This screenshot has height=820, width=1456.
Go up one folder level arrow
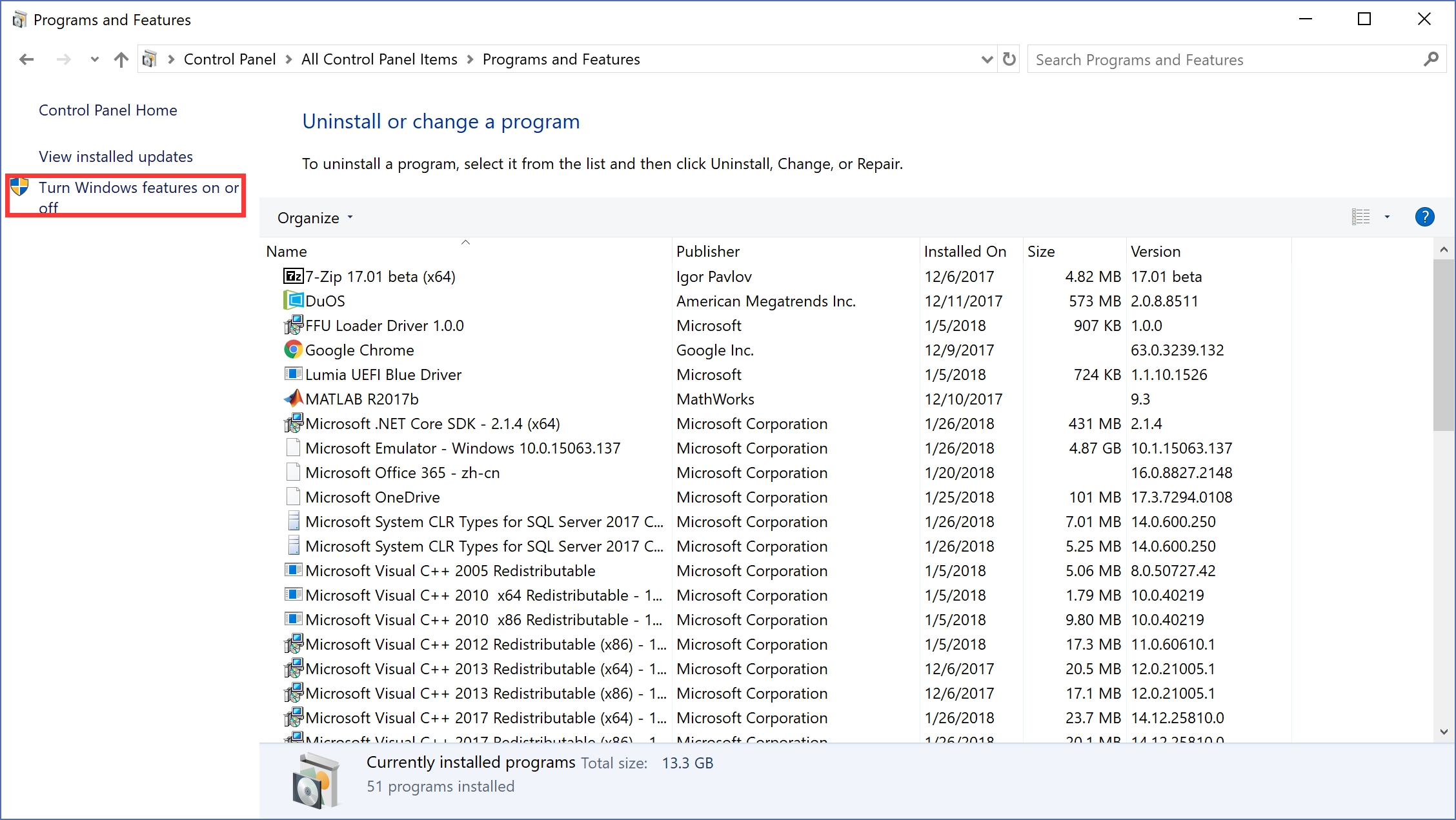pos(121,59)
